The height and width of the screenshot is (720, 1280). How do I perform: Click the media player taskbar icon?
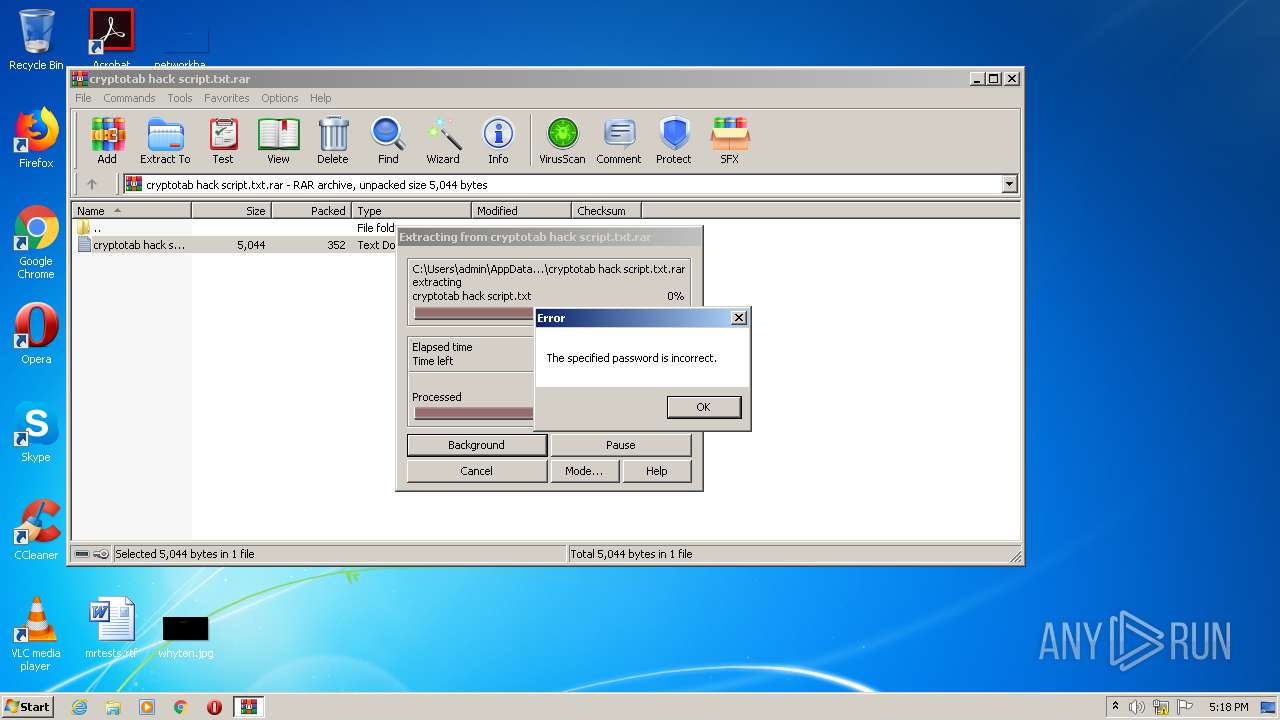147,707
